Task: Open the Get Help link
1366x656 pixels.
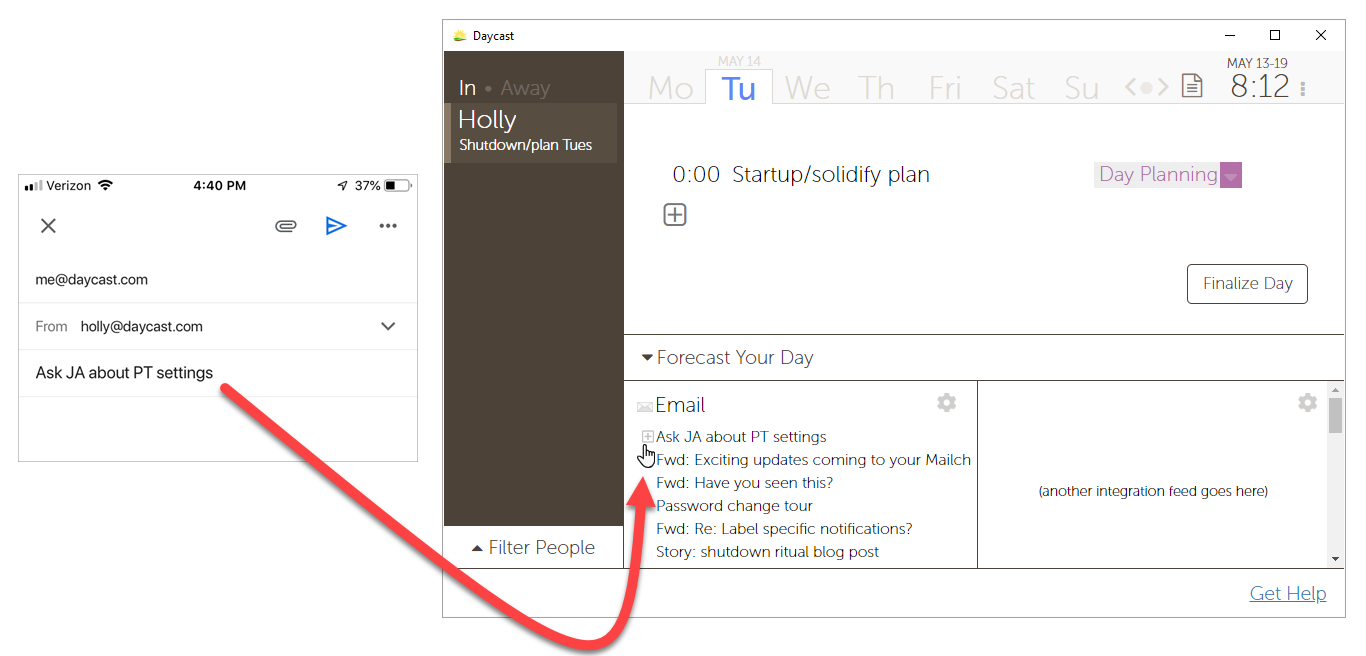Action: point(1288,593)
